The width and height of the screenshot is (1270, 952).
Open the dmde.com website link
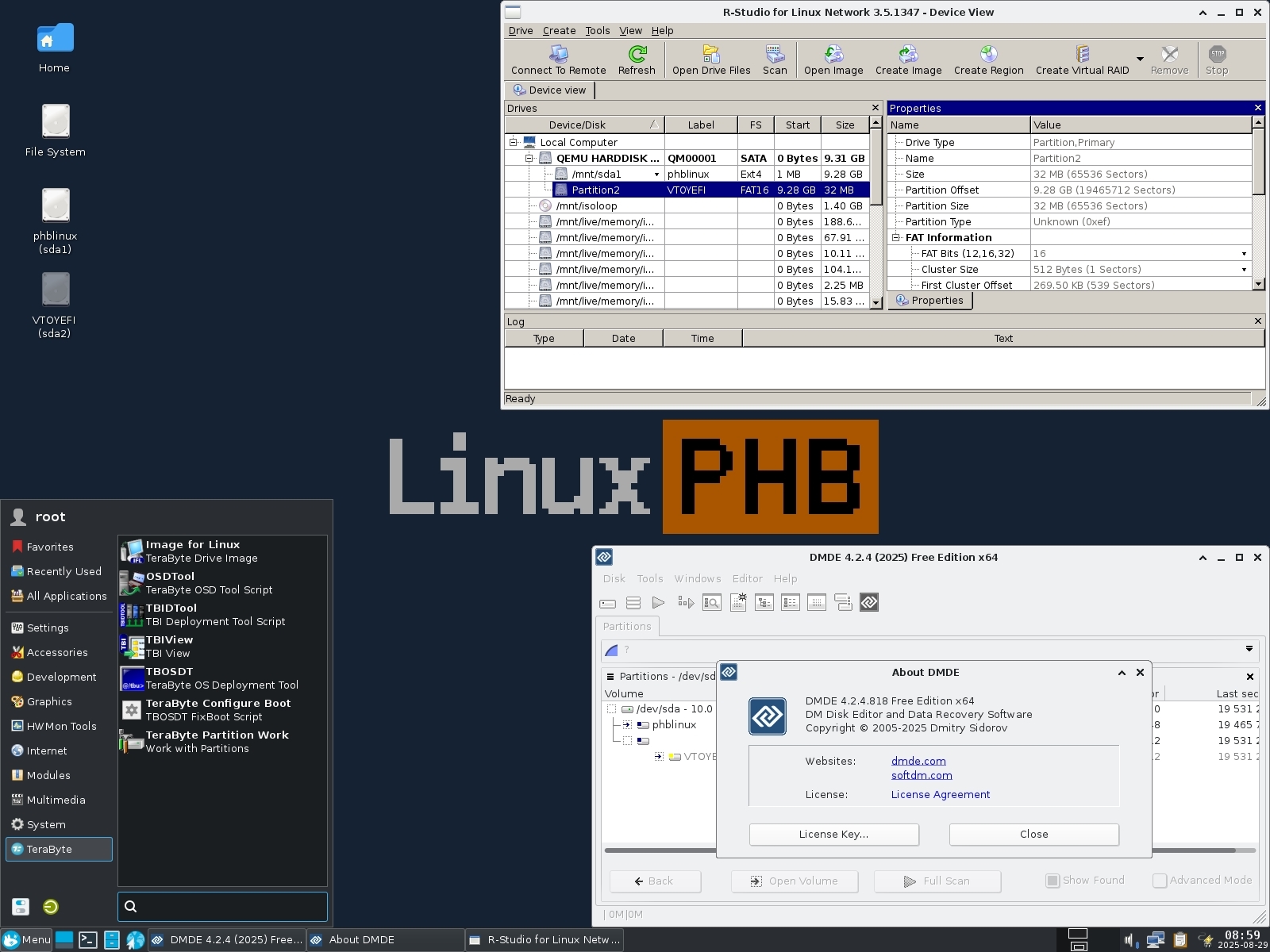(918, 762)
